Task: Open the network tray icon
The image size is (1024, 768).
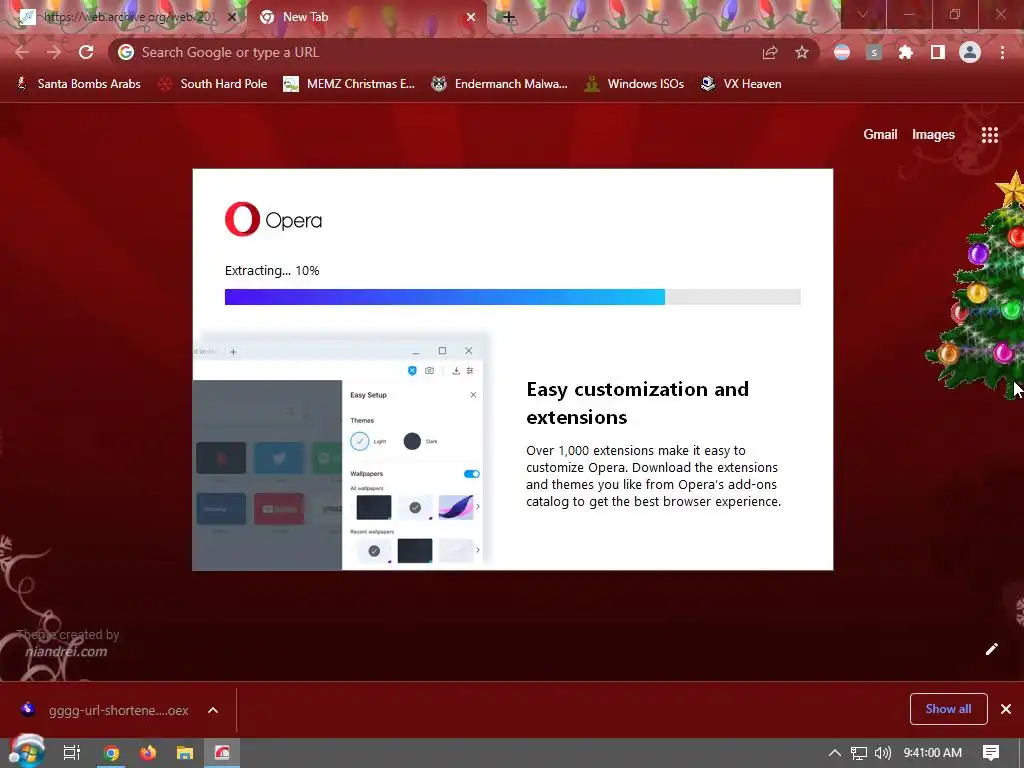Action: pos(859,753)
